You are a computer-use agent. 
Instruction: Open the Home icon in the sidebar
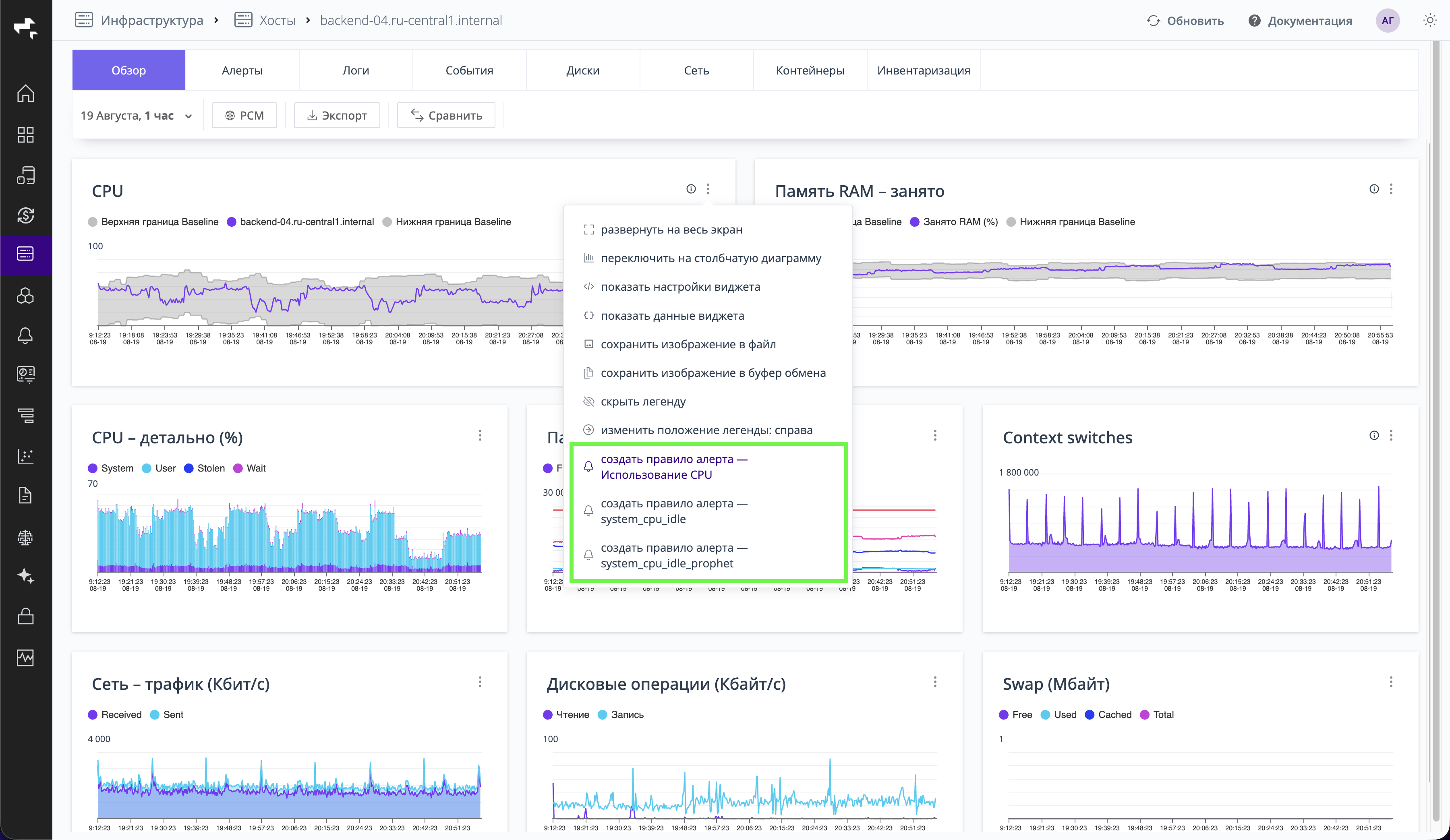[x=25, y=93]
